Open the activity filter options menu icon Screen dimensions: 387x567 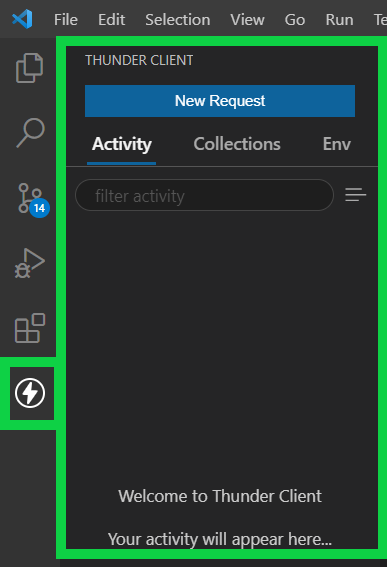[356, 195]
